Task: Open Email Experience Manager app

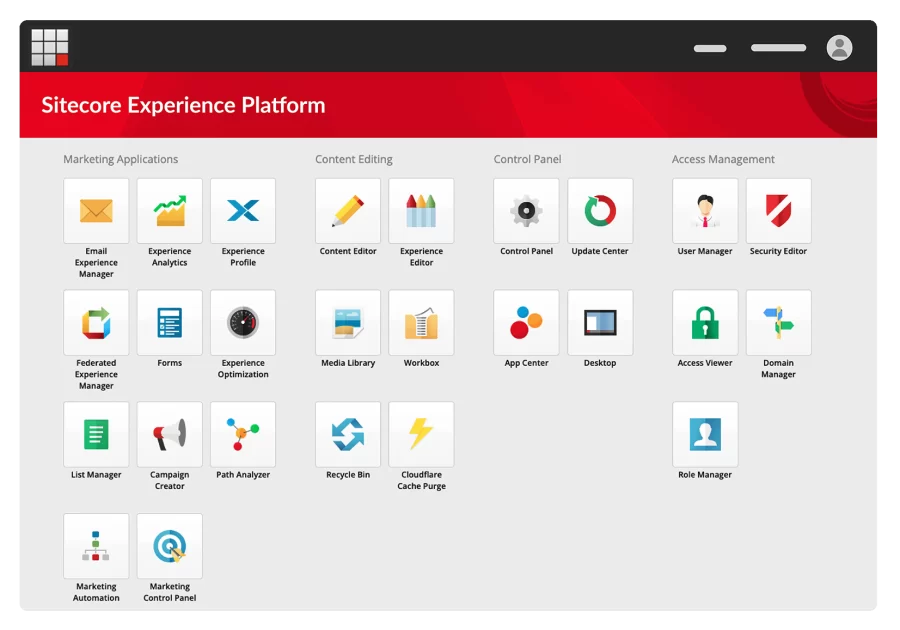Action: click(x=96, y=211)
